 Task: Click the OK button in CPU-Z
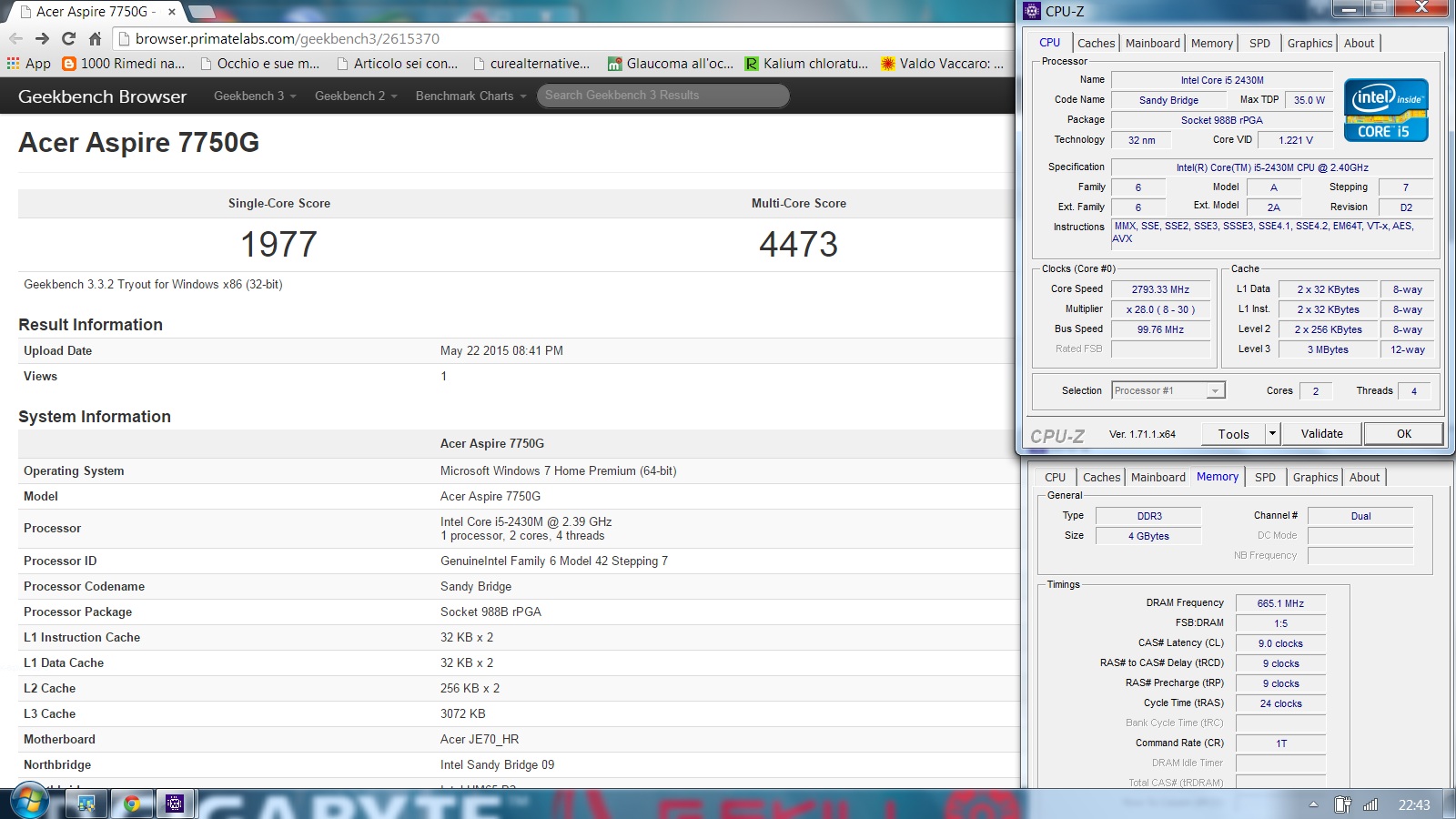(1404, 434)
